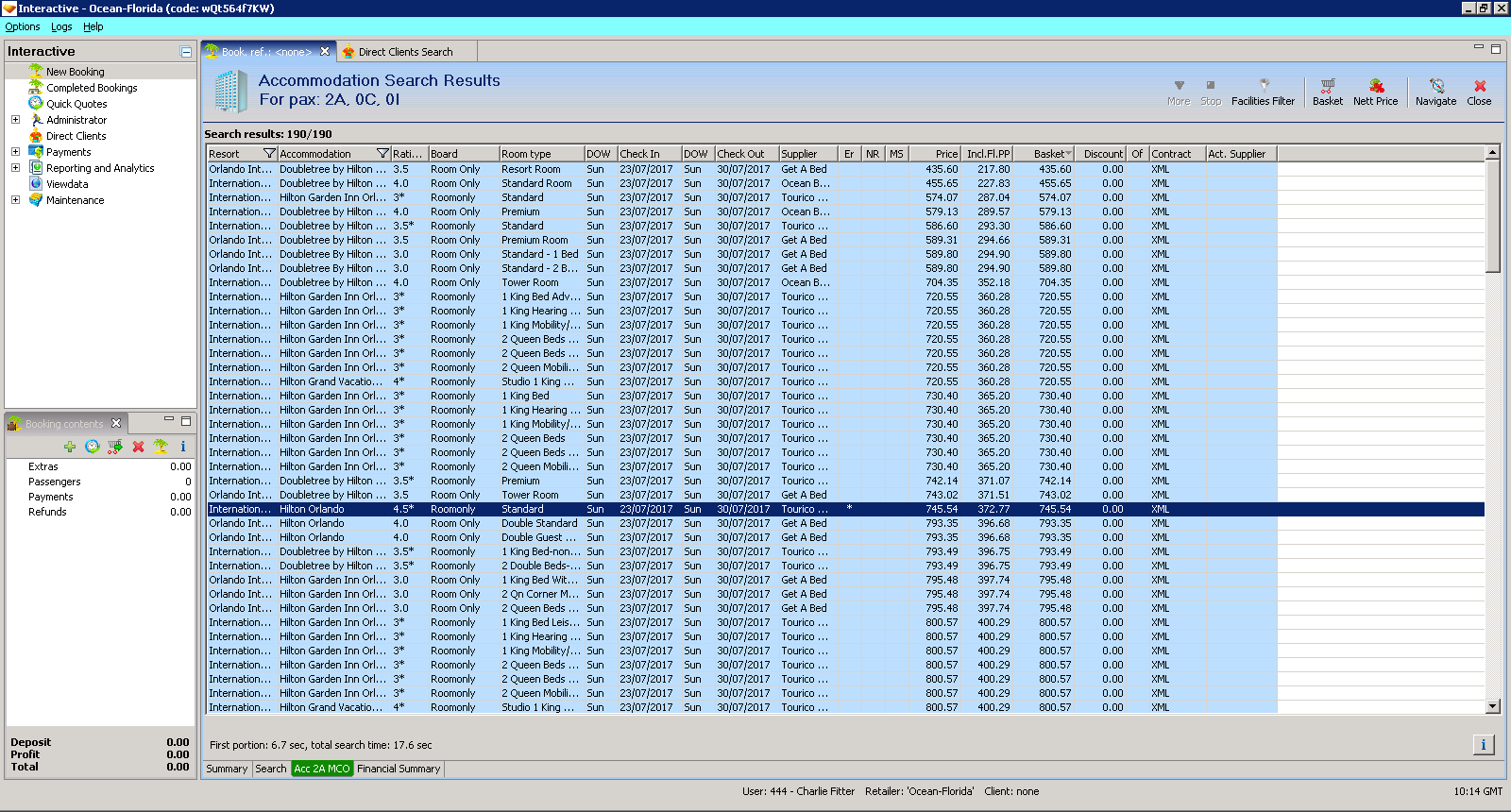Click the Quick Quotes clock icon

pos(36,104)
